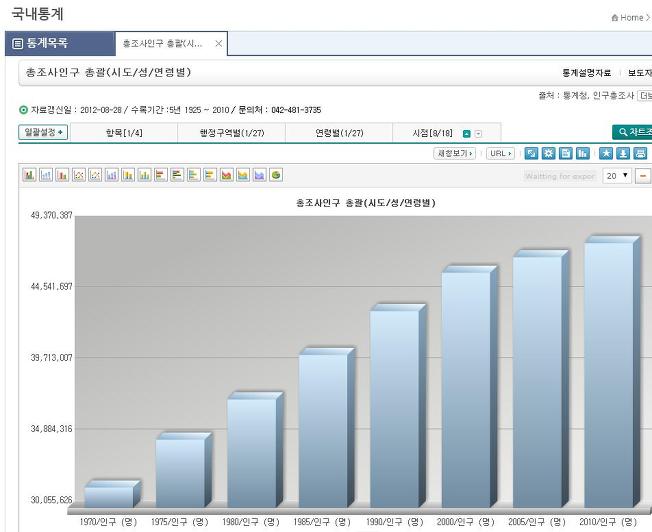Screen dimensions: 652x532
Task: Click the green up-arrow next to 시점
Action: (467, 134)
